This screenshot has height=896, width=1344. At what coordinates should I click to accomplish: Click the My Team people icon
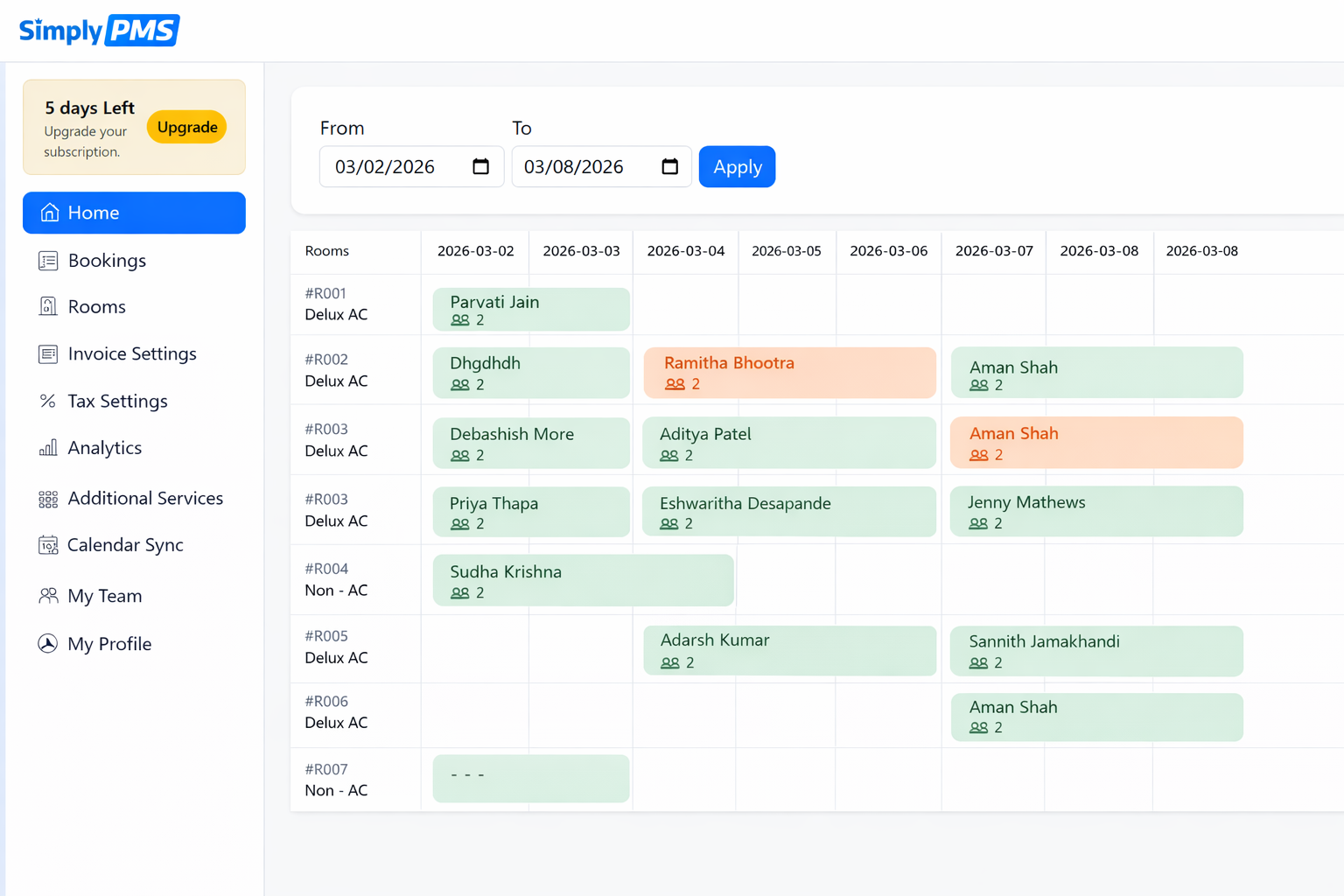point(49,595)
